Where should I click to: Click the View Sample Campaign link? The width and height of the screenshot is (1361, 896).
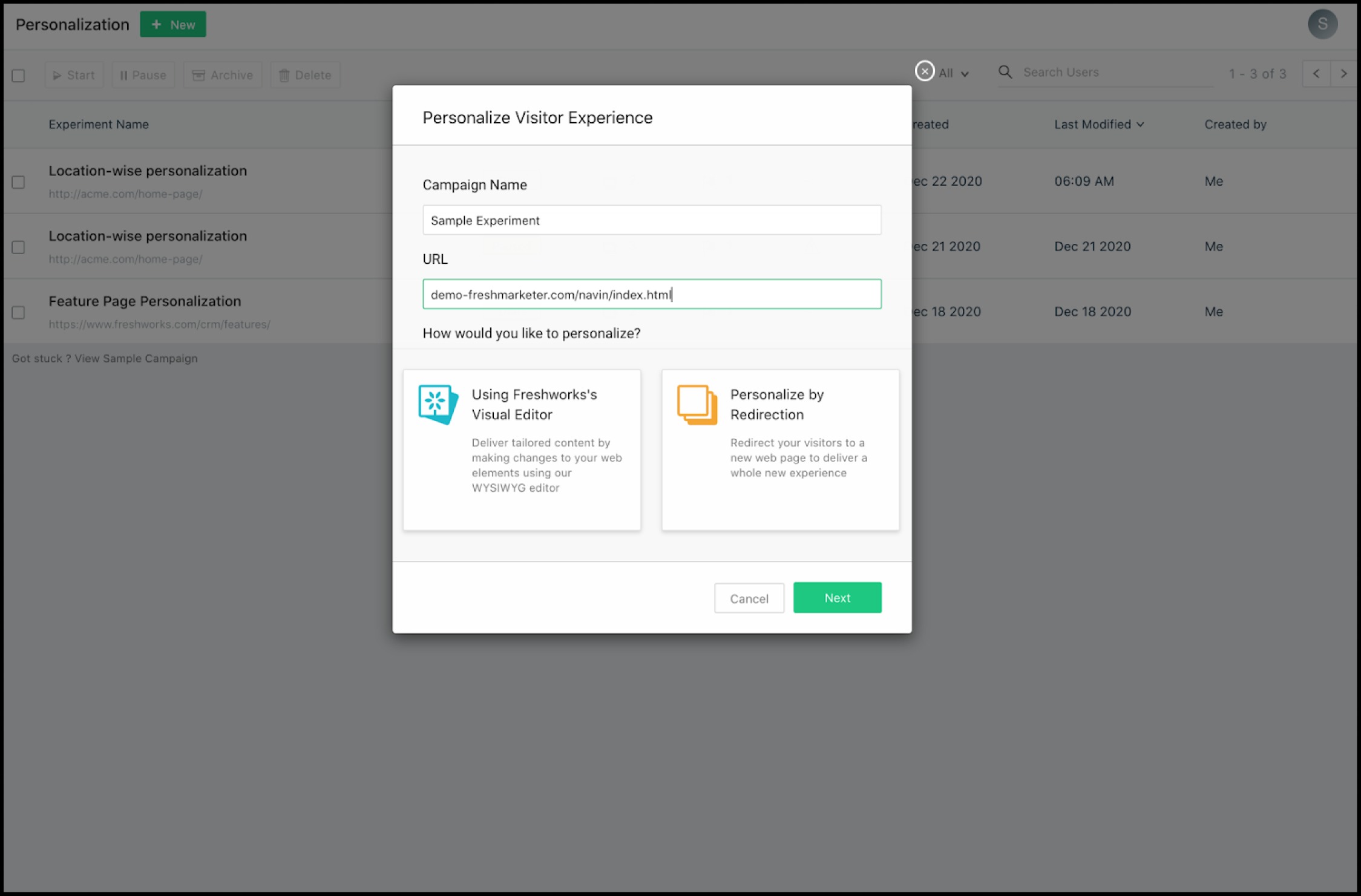tap(136, 358)
